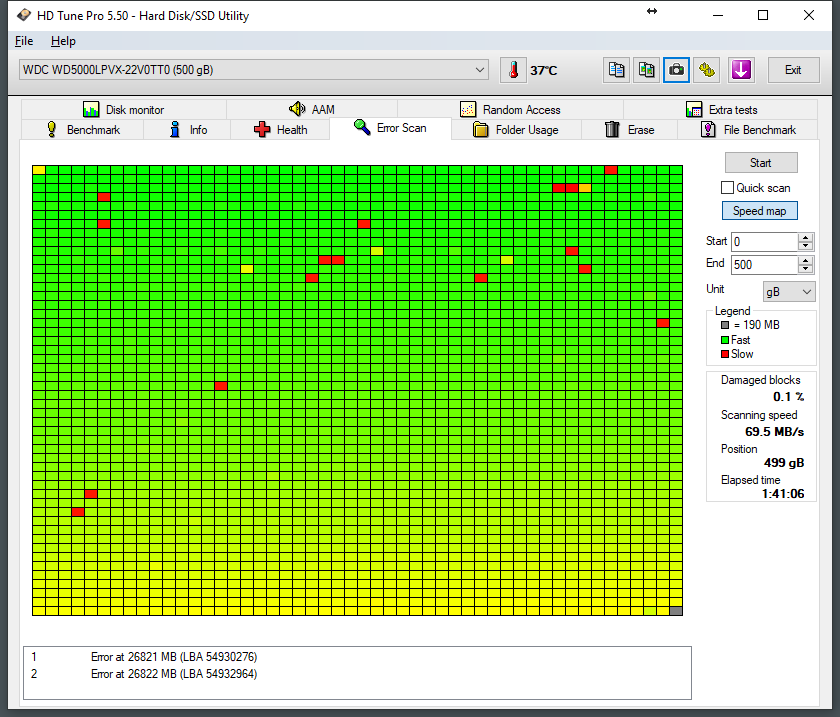Click the purple down-arrow icon
This screenshot has width=840, height=717.
pos(740,70)
